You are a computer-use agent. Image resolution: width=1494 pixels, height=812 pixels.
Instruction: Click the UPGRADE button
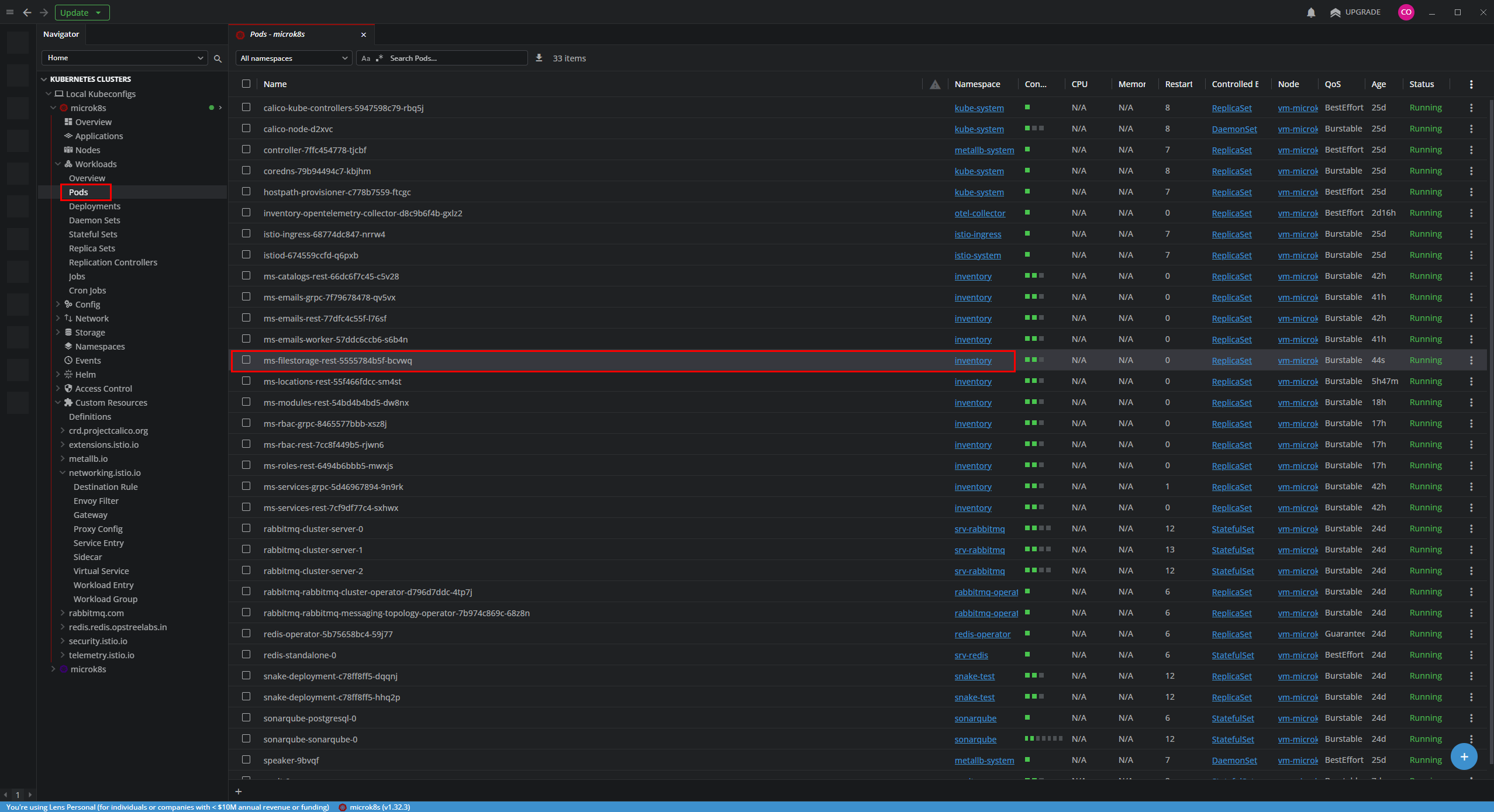pyautogui.click(x=1355, y=12)
